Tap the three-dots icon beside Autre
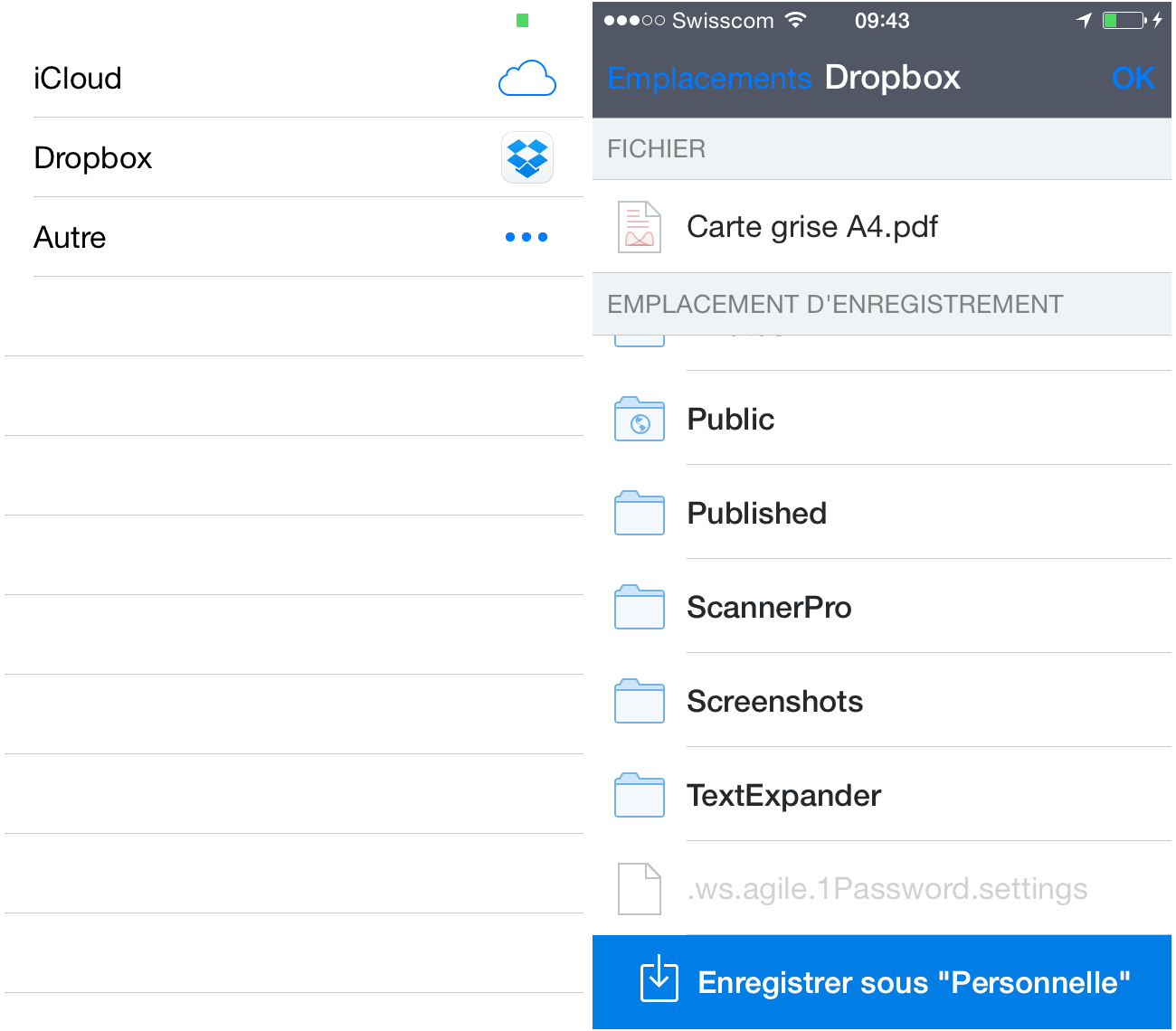Screen dimensions: 1176x1031 coord(526,237)
